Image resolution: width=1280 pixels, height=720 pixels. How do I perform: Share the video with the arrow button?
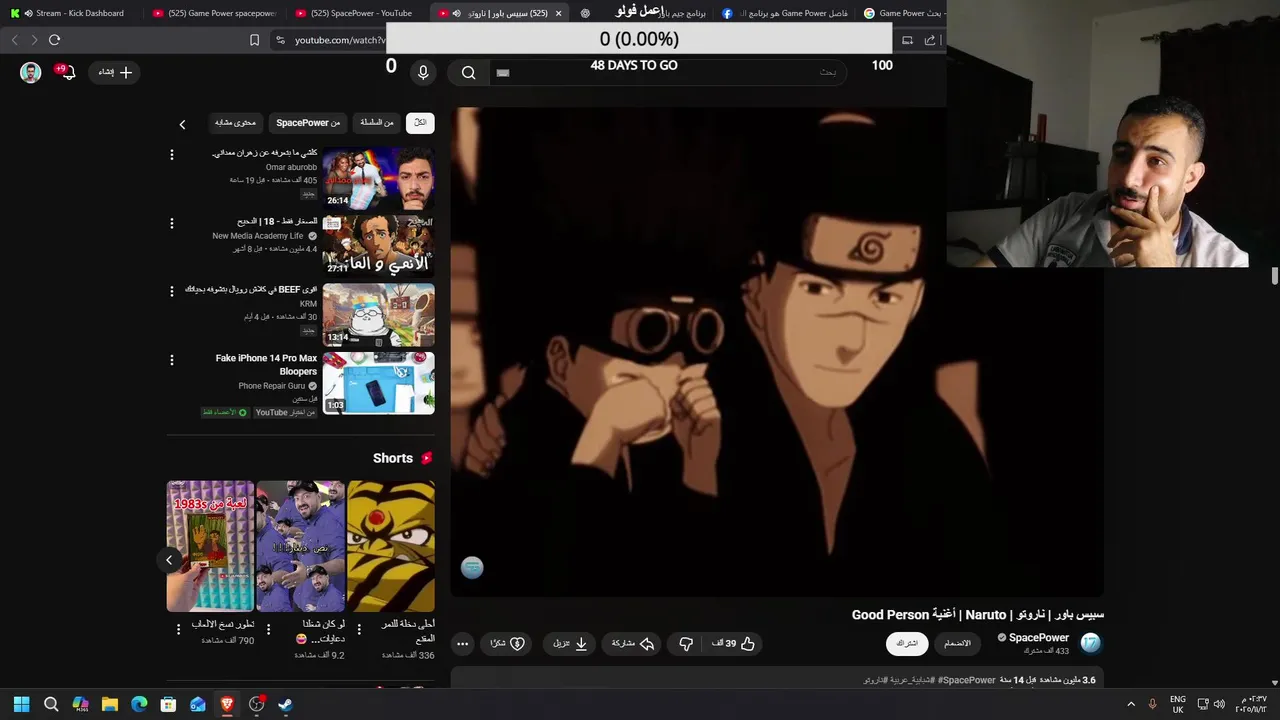pos(632,644)
